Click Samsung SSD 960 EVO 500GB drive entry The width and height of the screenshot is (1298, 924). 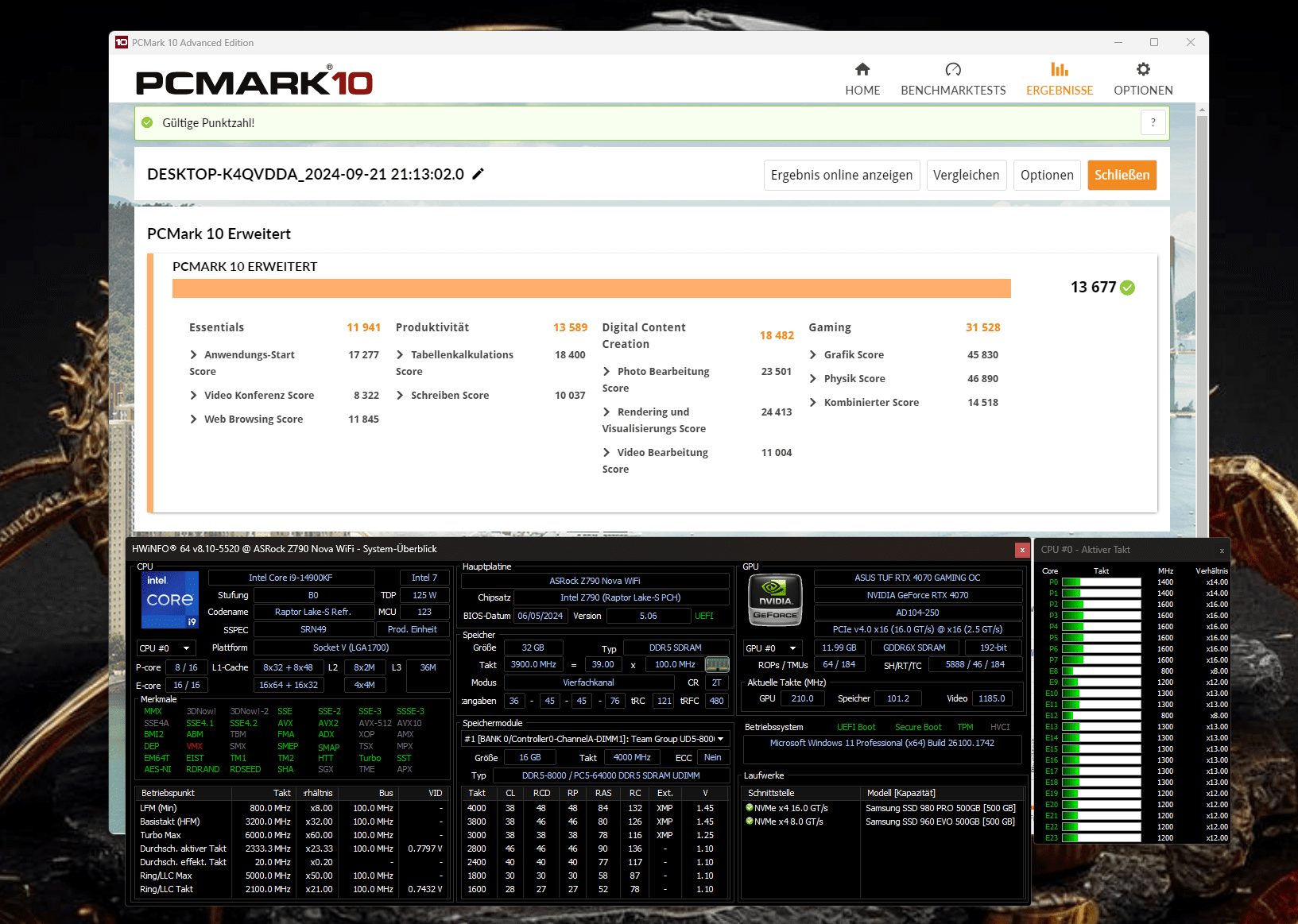(x=940, y=822)
